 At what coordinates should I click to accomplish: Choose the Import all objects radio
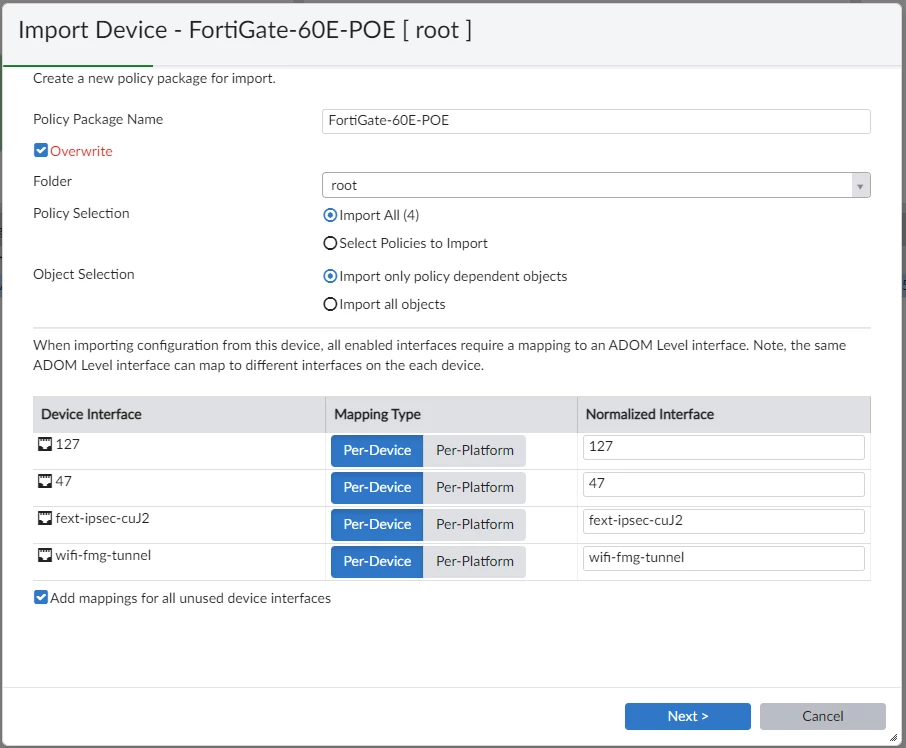(330, 304)
